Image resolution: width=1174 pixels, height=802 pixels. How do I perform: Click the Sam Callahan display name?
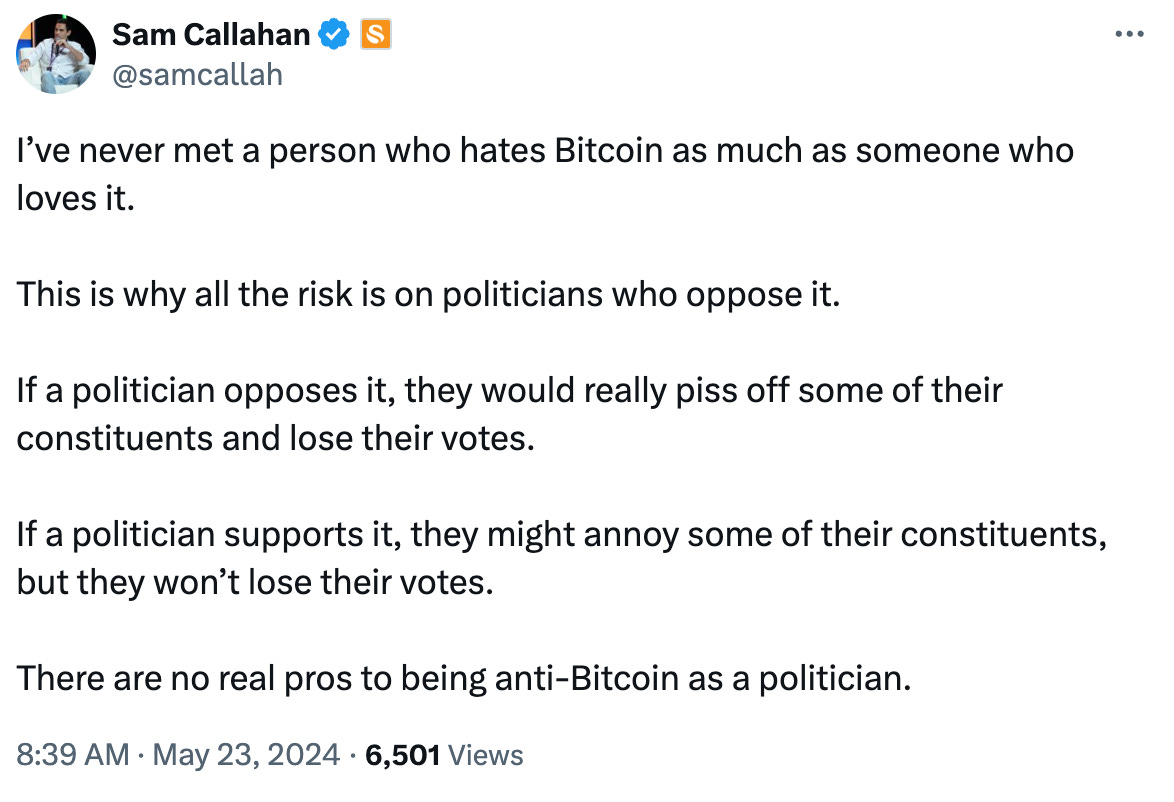point(211,34)
